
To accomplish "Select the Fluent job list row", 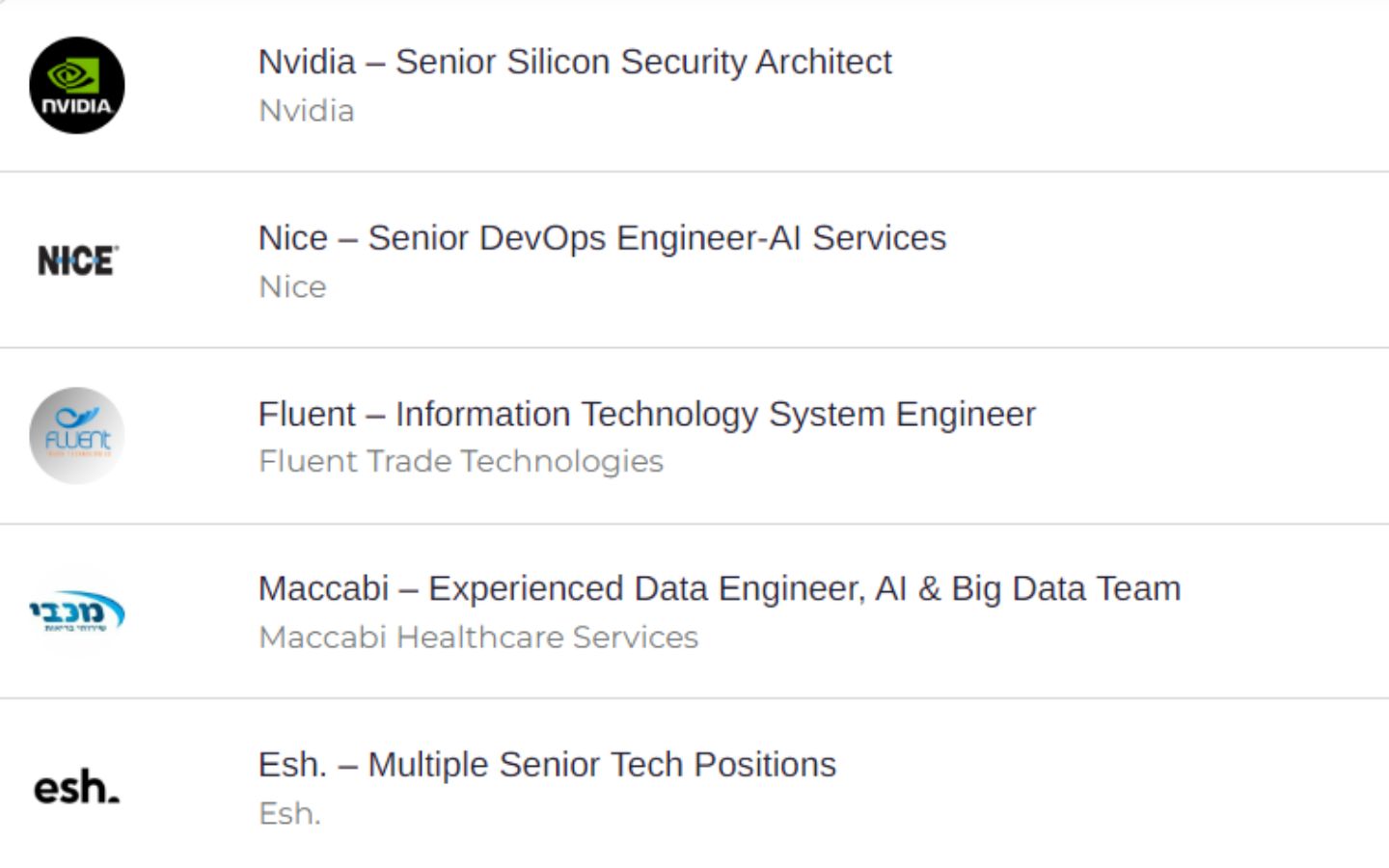I will click(x=694, y=436).
